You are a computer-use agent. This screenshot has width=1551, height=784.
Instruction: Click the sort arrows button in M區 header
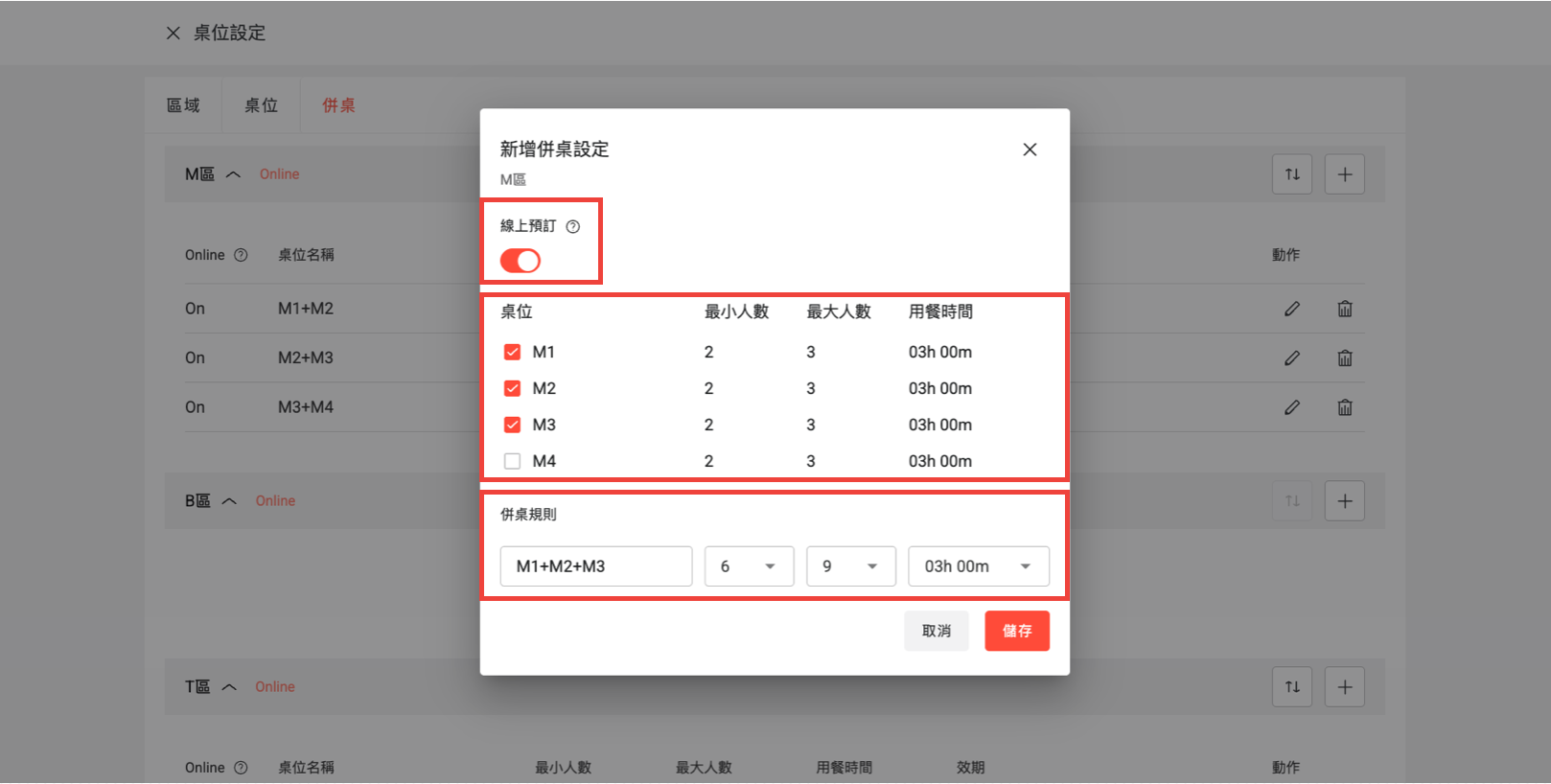click(x=1292, y=174)
